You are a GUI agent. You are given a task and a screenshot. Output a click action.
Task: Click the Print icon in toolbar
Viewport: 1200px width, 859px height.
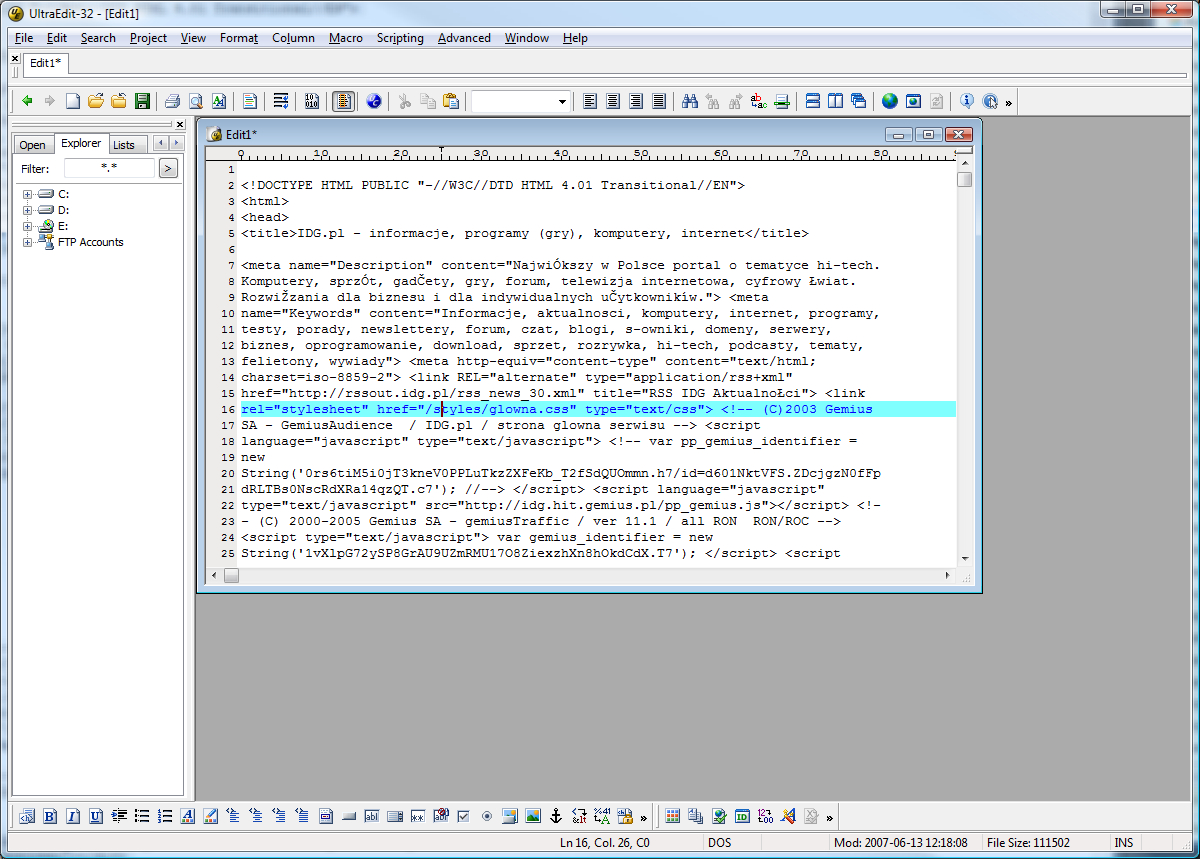172,101
